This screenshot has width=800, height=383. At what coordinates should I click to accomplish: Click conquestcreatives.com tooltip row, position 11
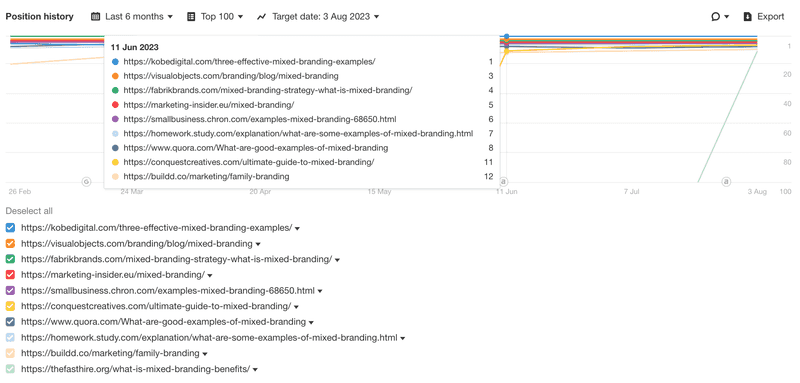point(302,162)
